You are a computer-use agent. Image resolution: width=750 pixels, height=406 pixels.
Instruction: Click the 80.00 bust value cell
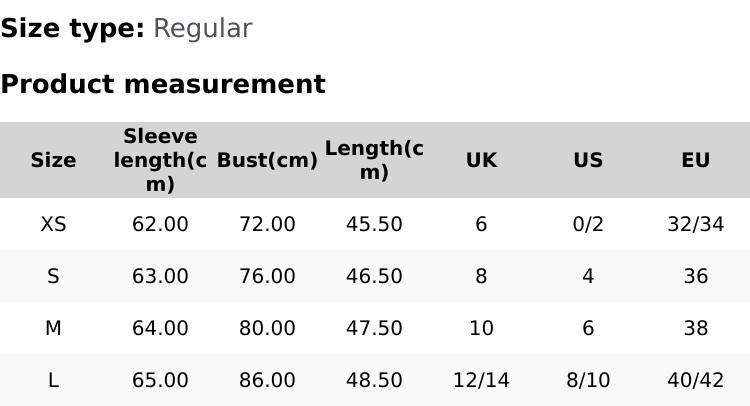coord(267,328)
